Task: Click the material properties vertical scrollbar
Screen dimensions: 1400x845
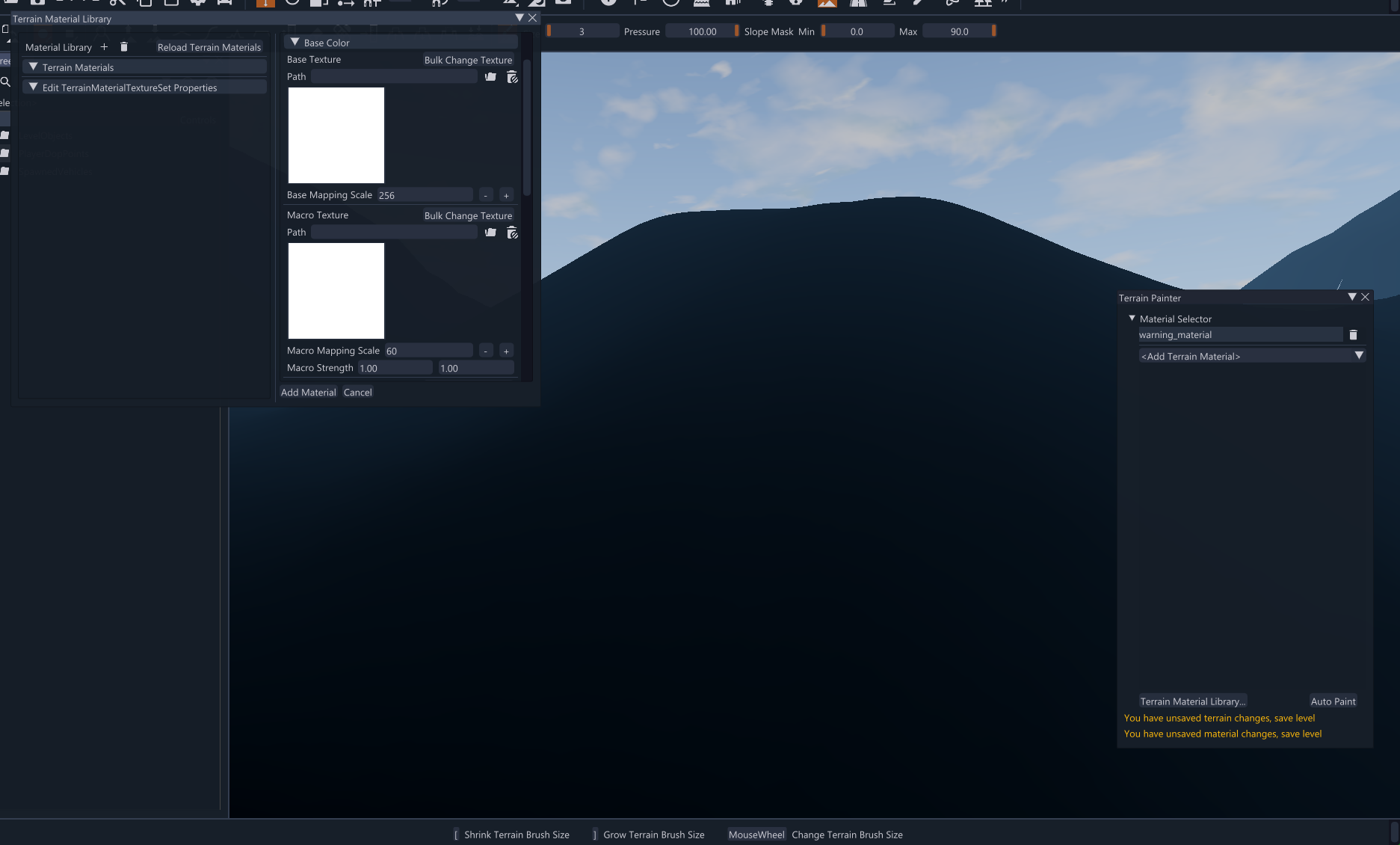Action: point(527,127)
